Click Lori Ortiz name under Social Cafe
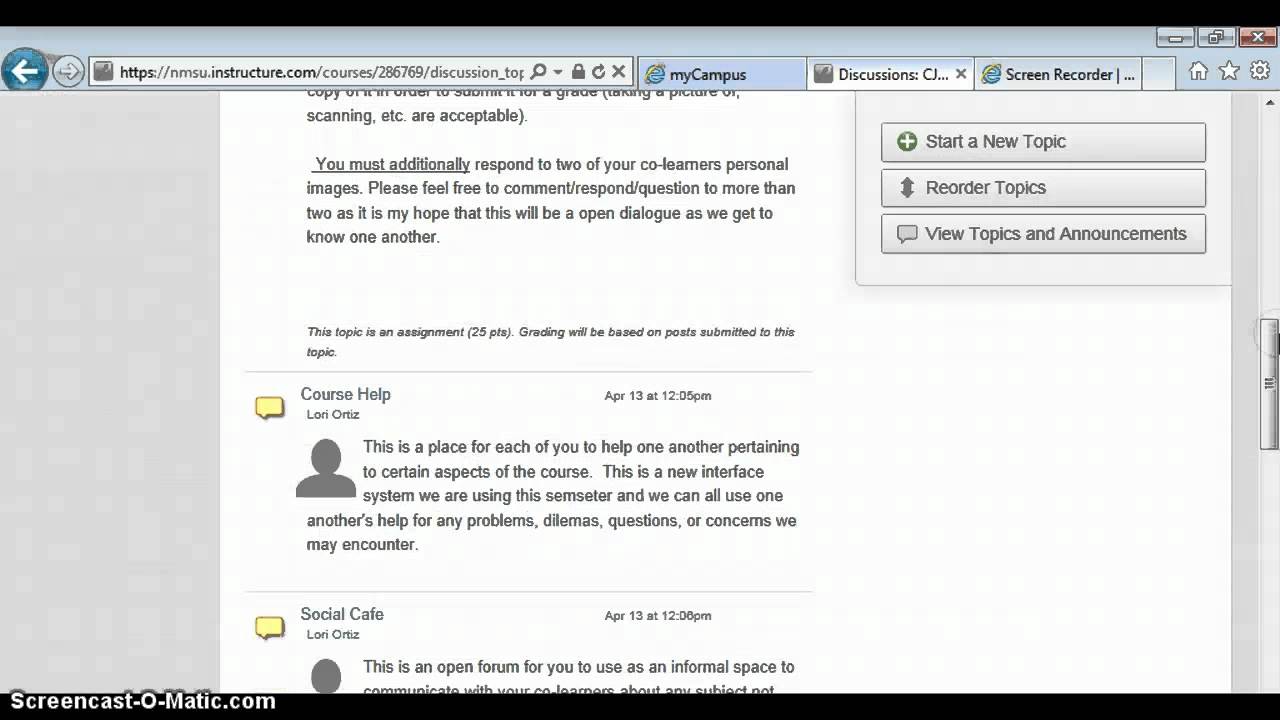The image size is (1280, 720). (x=333, y=634)
